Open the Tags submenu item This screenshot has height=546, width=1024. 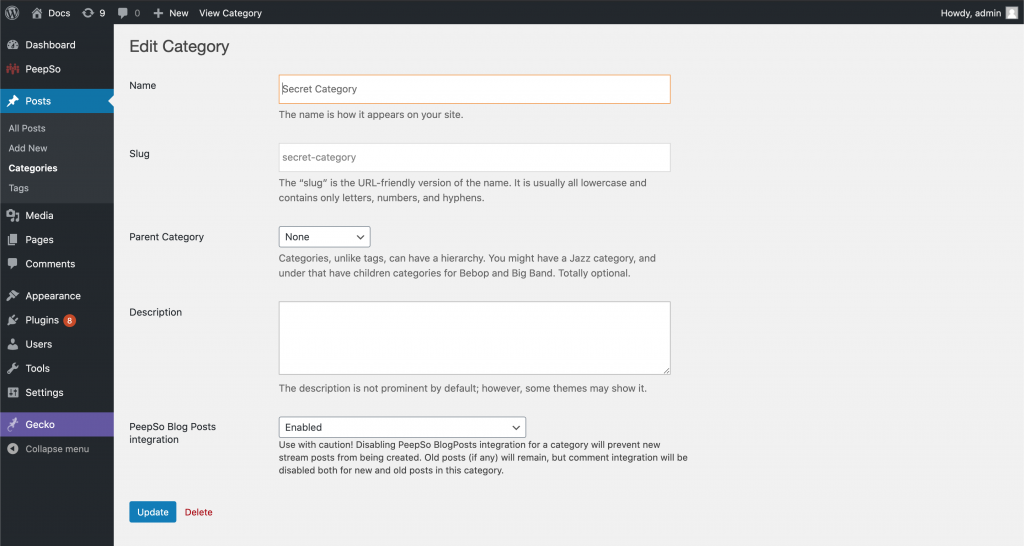18,187
